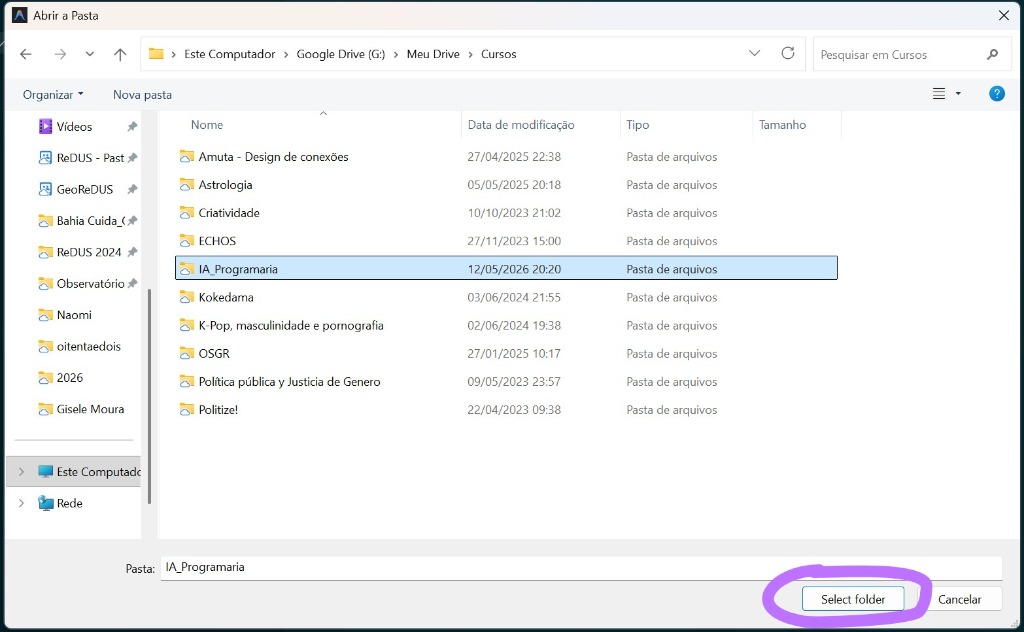
Task: Sort by Tamanho column header
Action: [x=782, y=125]
